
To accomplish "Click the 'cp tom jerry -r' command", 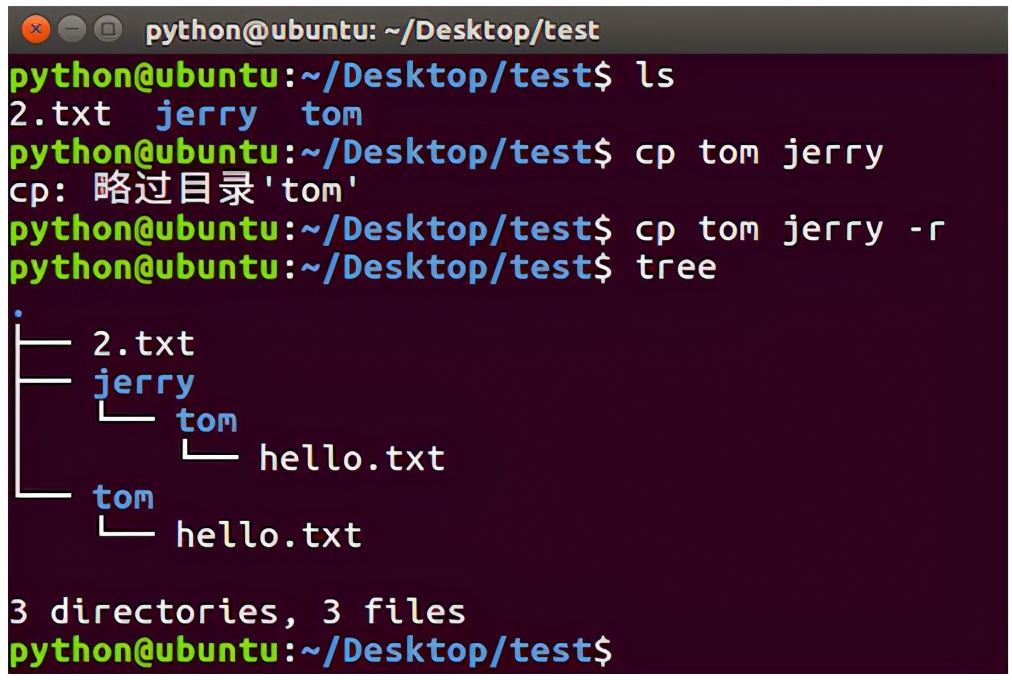I will tap(790, 230).
